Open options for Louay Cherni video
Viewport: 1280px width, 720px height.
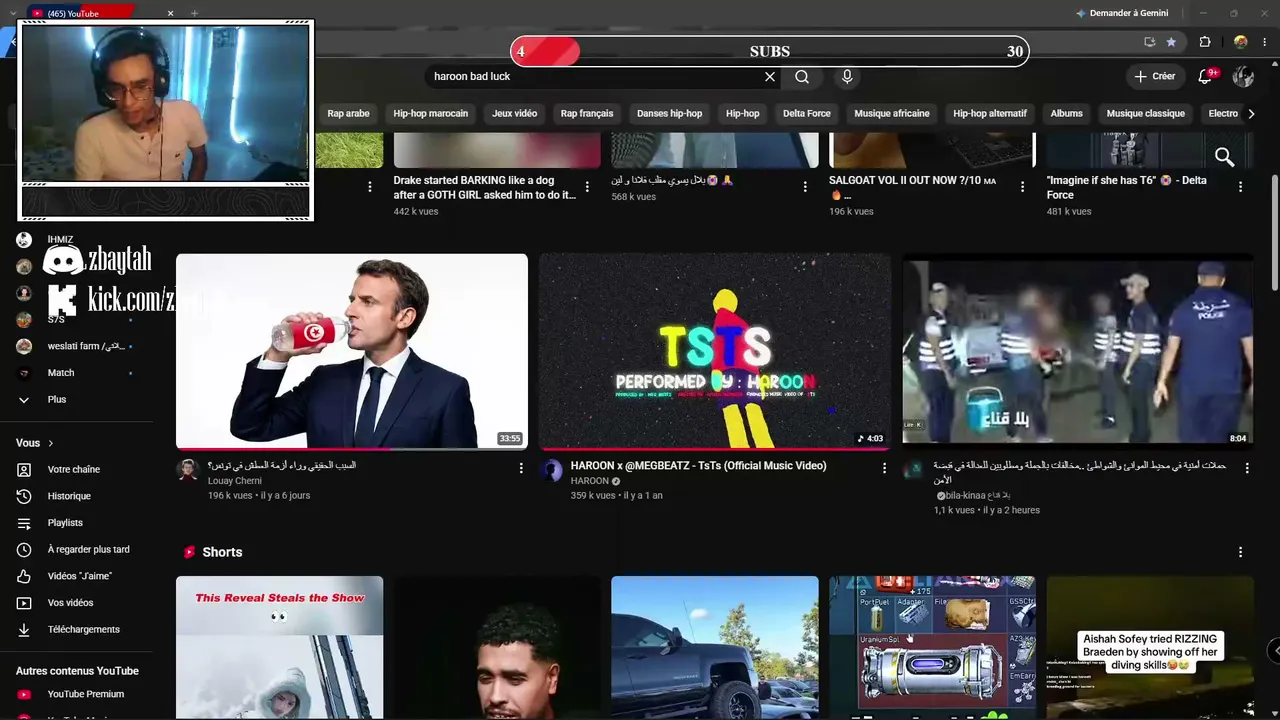(521, 467)
